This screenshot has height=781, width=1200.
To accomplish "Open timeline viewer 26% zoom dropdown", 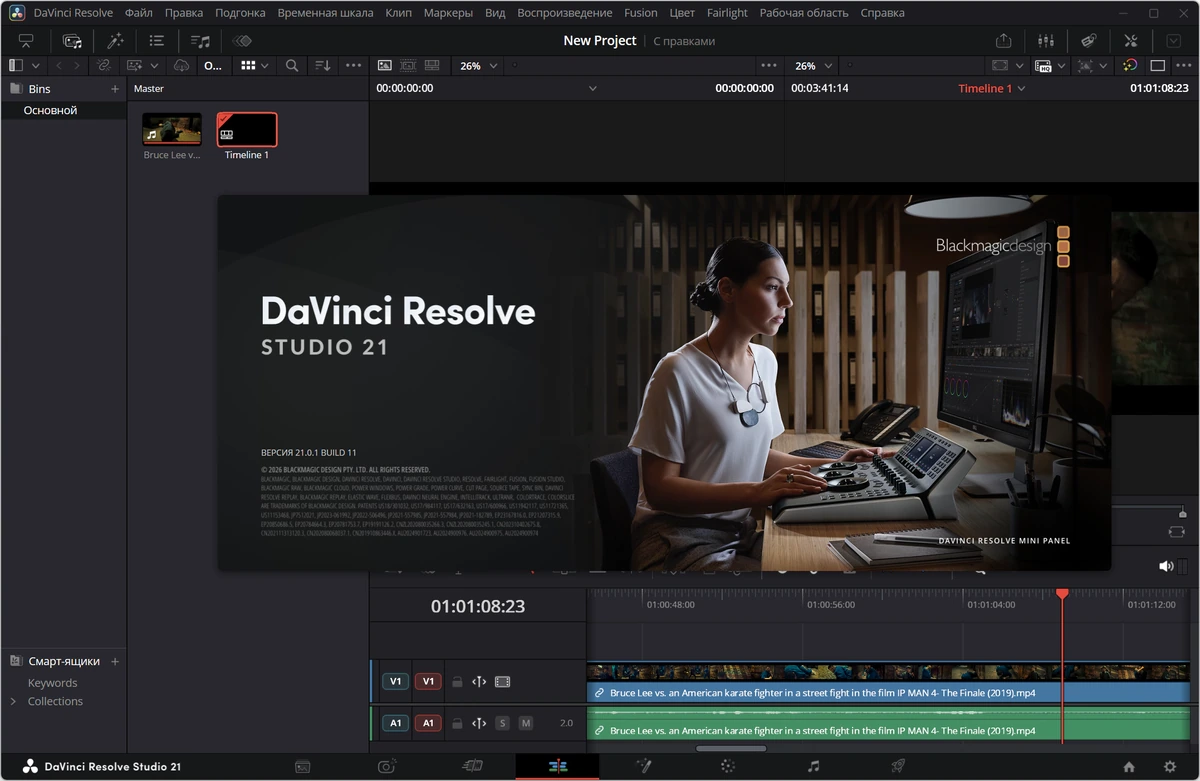I will (x=813, y=66).
